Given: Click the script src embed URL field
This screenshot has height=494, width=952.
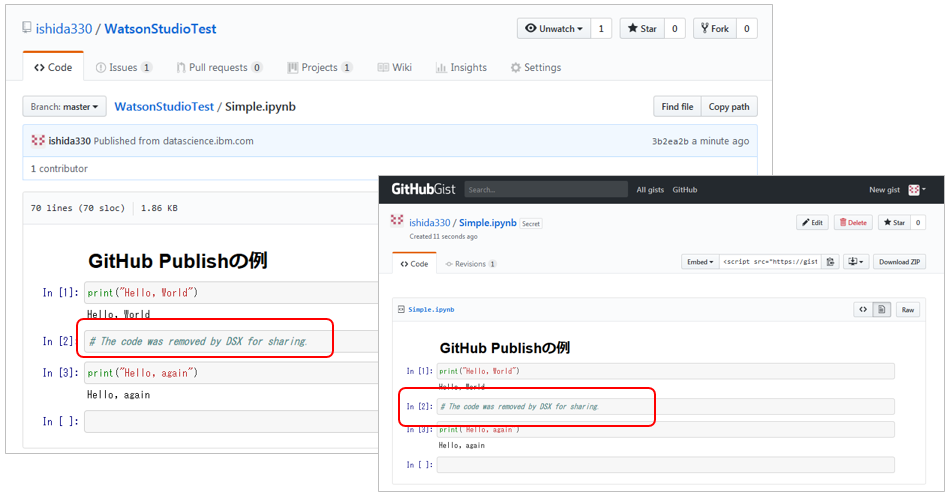Looking at the screenshot, I should [770, 262].
